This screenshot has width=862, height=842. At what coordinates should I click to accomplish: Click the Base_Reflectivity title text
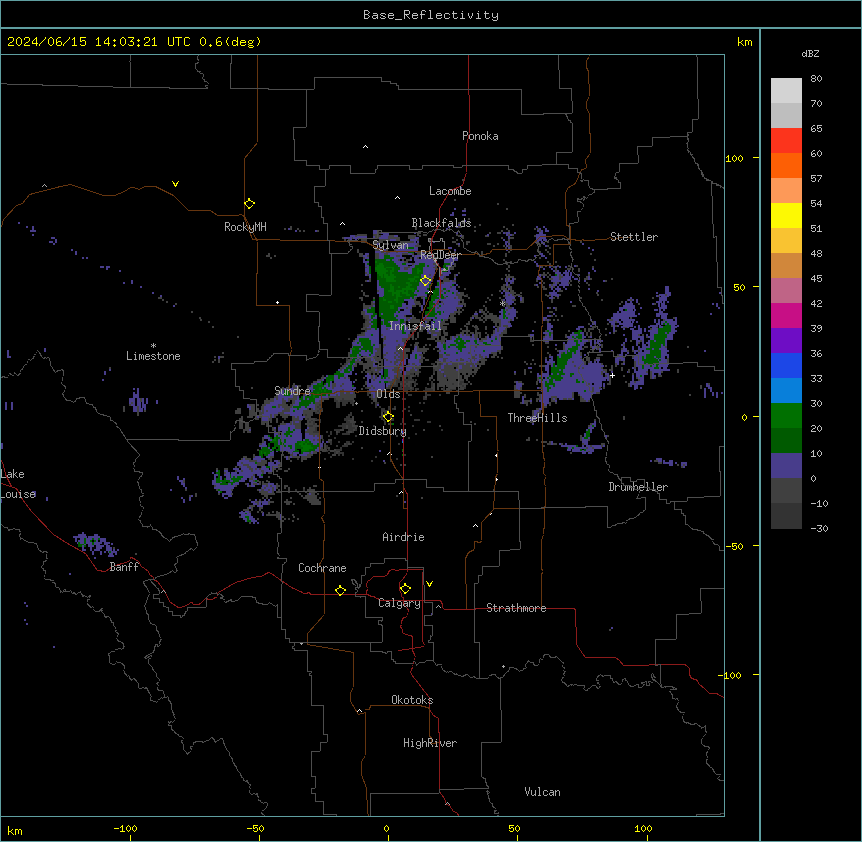click(x=431, y=15)
